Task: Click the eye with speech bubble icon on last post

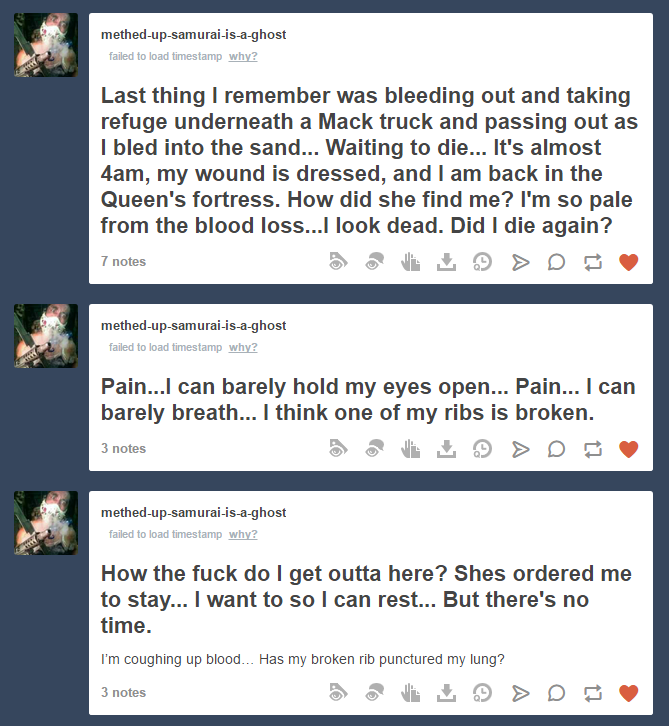Action: tap(374, 693)
